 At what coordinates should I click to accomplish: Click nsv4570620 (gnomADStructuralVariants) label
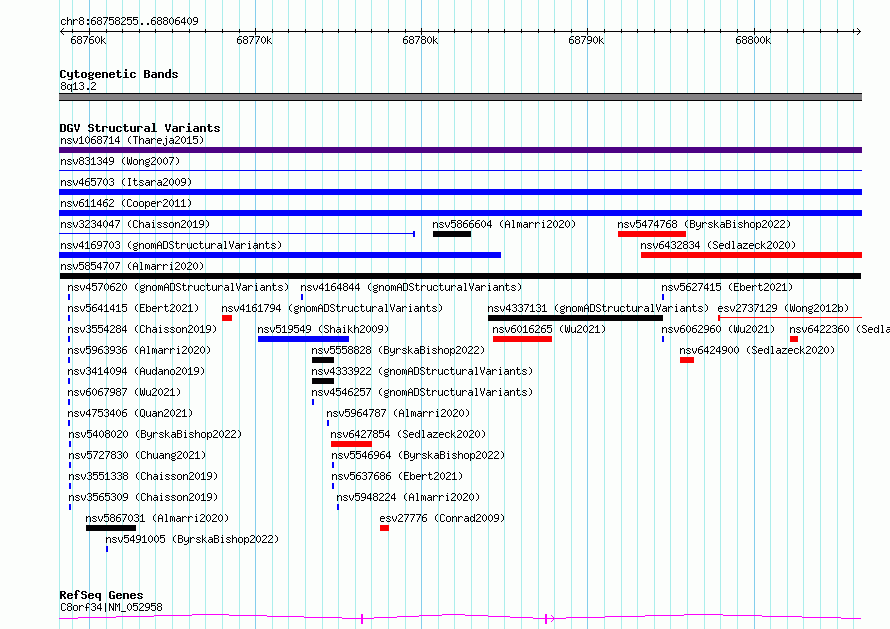click(178, 287)
